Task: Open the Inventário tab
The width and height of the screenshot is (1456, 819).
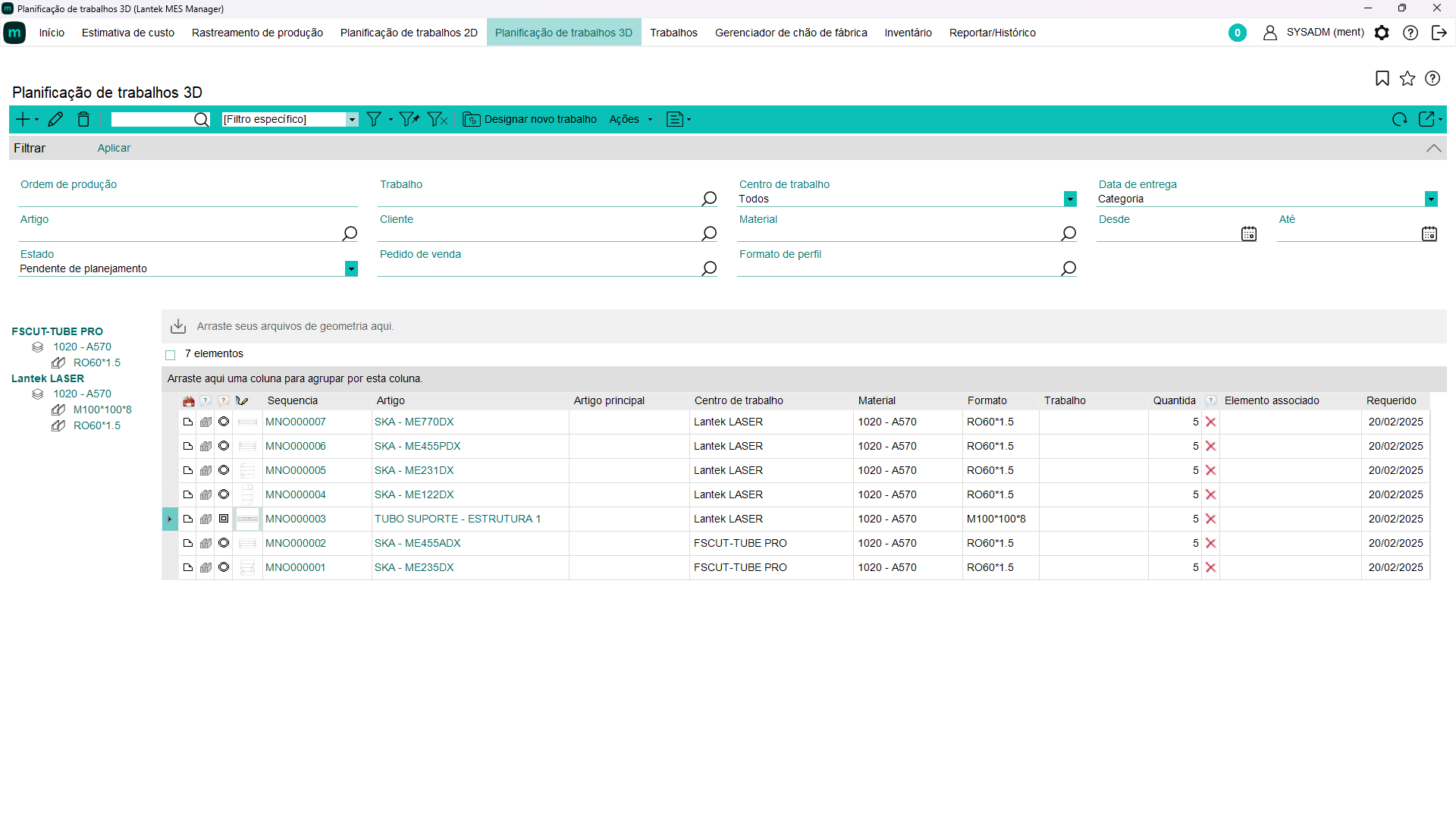Action: pyautogui.click(x=908, y=33)
